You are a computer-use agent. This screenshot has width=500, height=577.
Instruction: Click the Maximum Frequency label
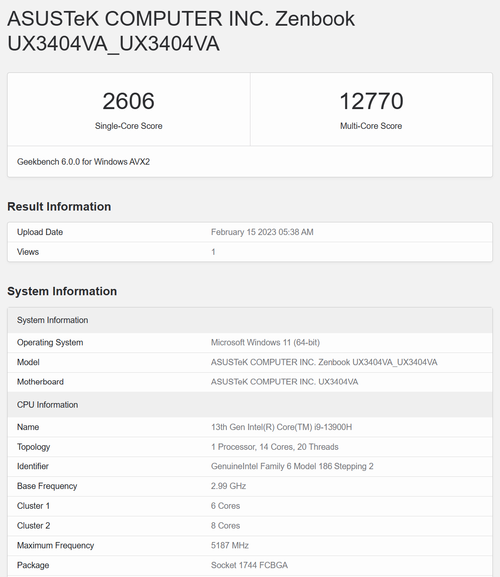point(55,545)
